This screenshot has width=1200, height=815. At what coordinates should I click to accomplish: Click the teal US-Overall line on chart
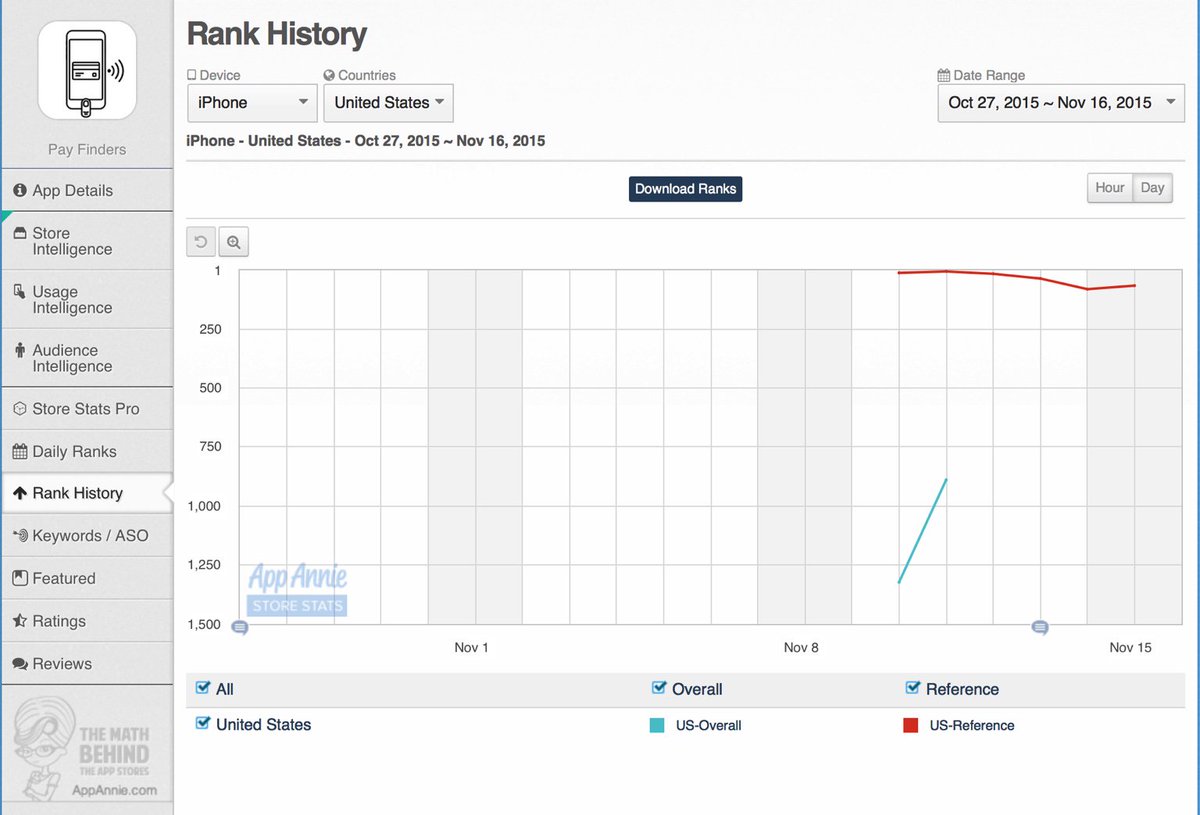(x=922, y=531)
